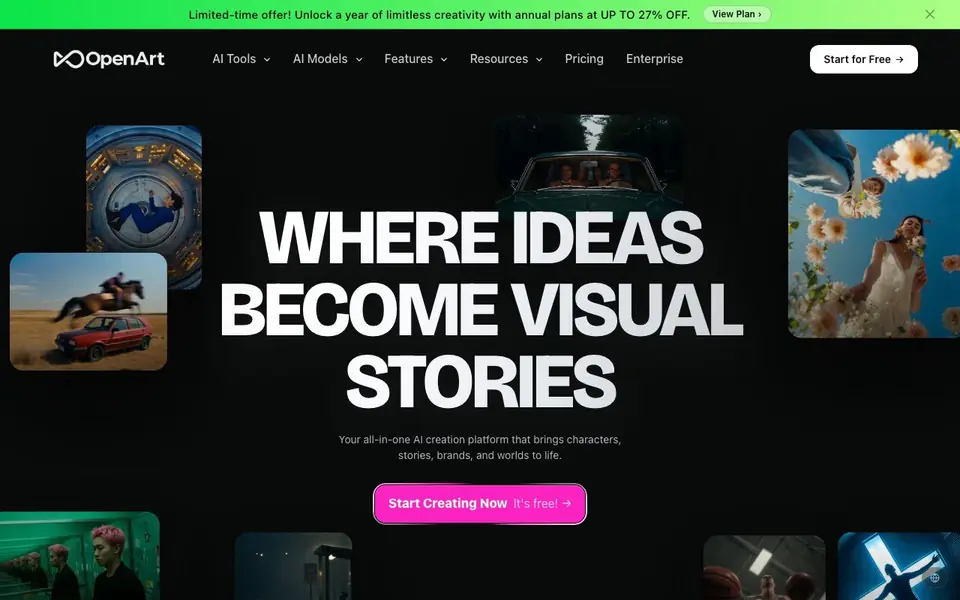Click the 'WHERE IDEAS BECOME VISUAL STORIES' headline
This screenshot has width=960, height=600.
click(x=481, y=310)
